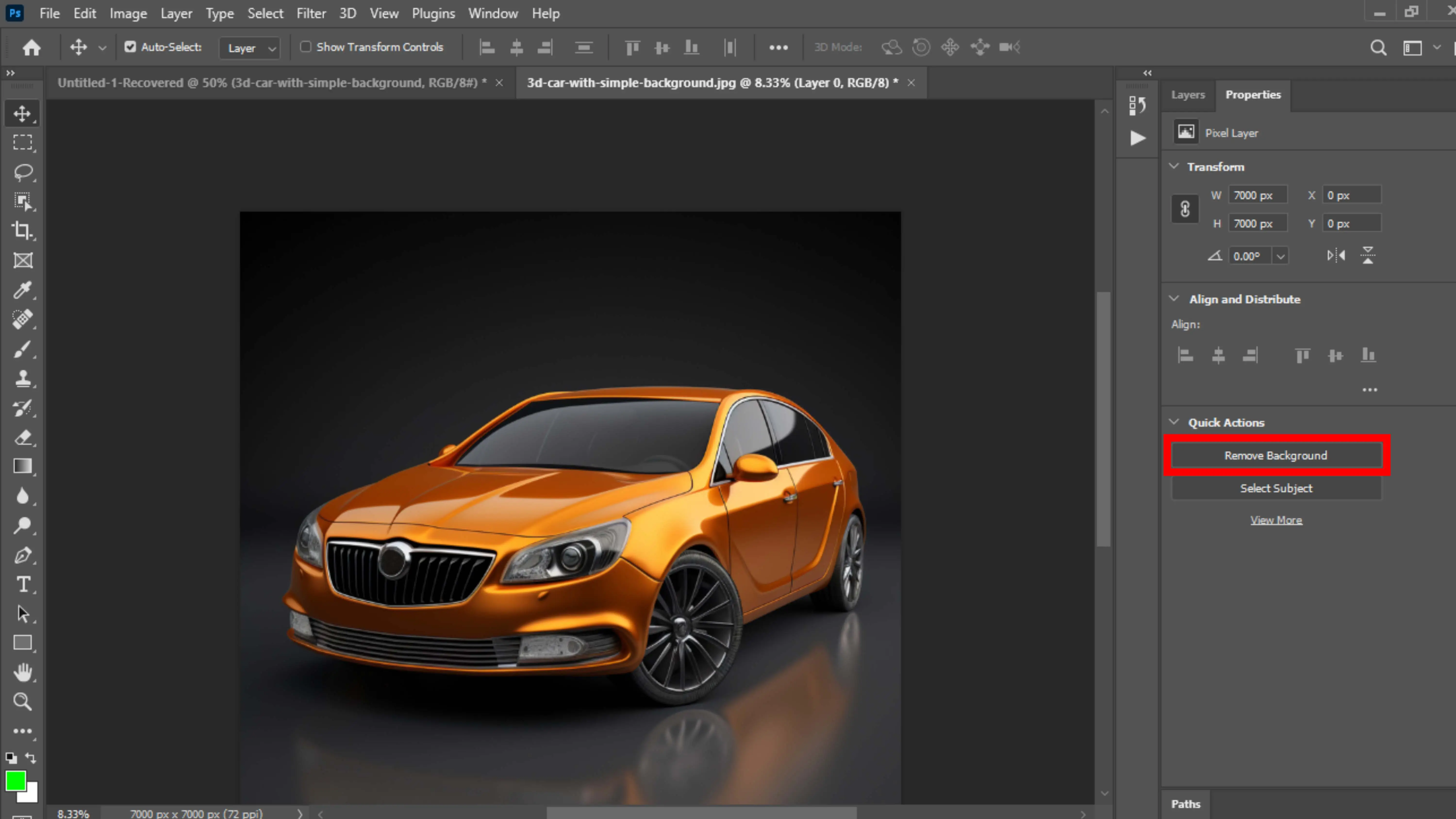
Task: Click the Search magnifier icon
Action: [1378, 48]
